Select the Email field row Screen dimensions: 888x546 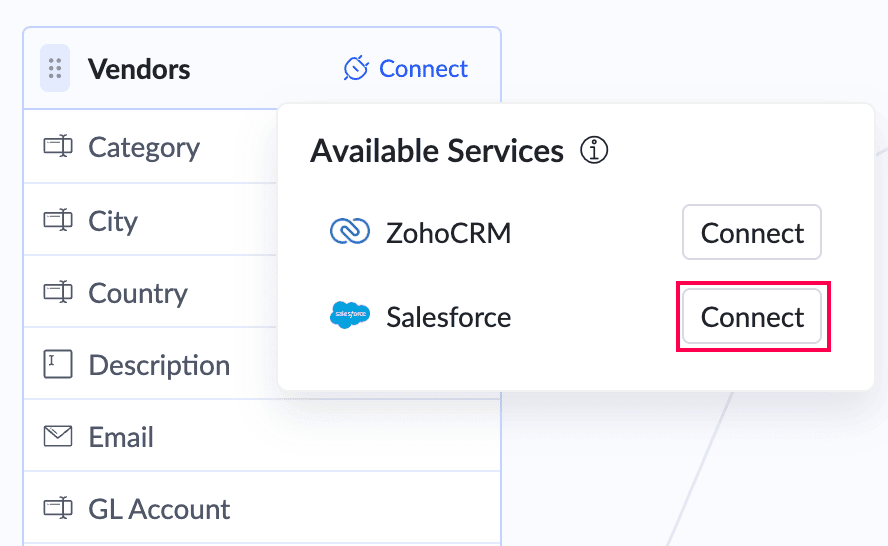[x=262, y=436]
